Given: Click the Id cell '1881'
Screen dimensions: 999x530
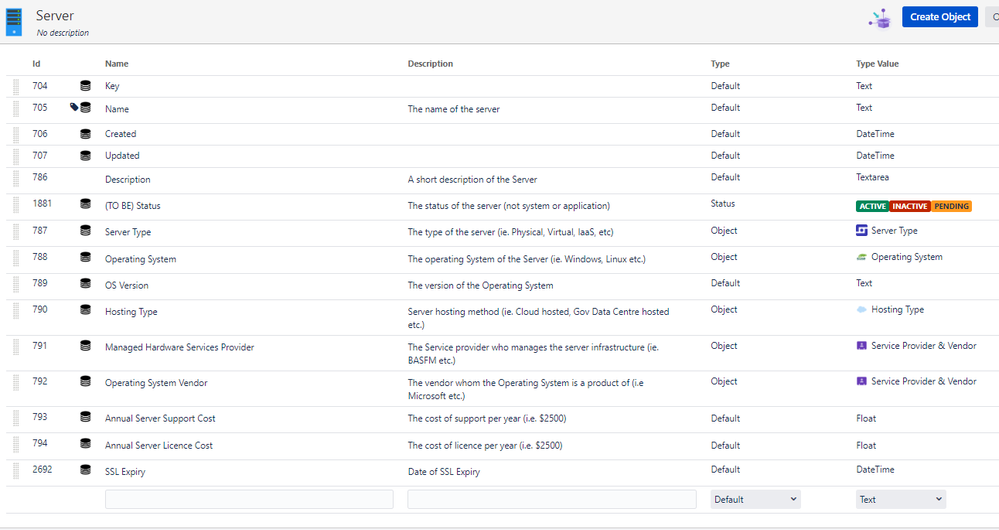Looking at the screenshot, I should click(x=42, y=204).
